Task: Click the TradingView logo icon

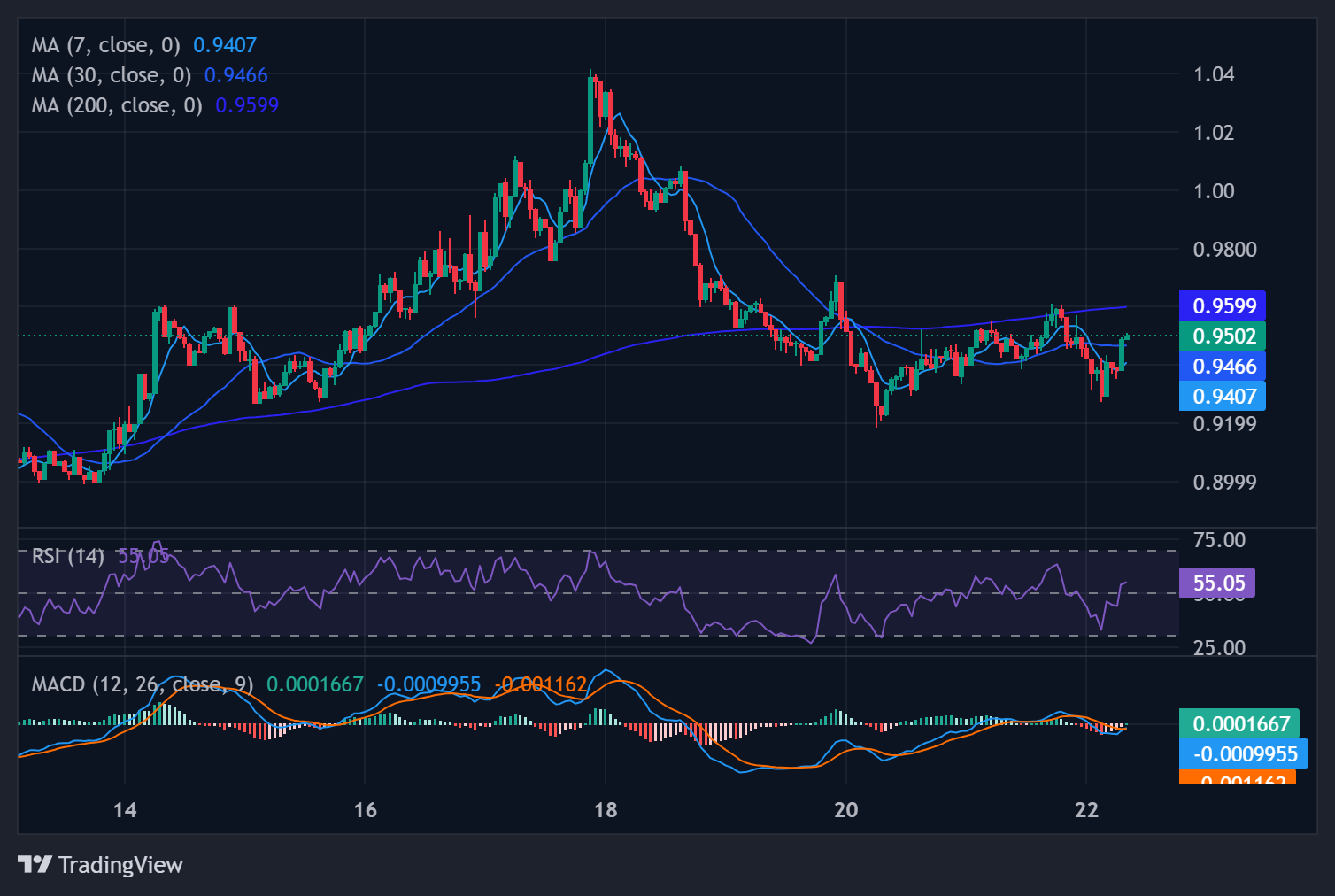Action: [35, 864]
